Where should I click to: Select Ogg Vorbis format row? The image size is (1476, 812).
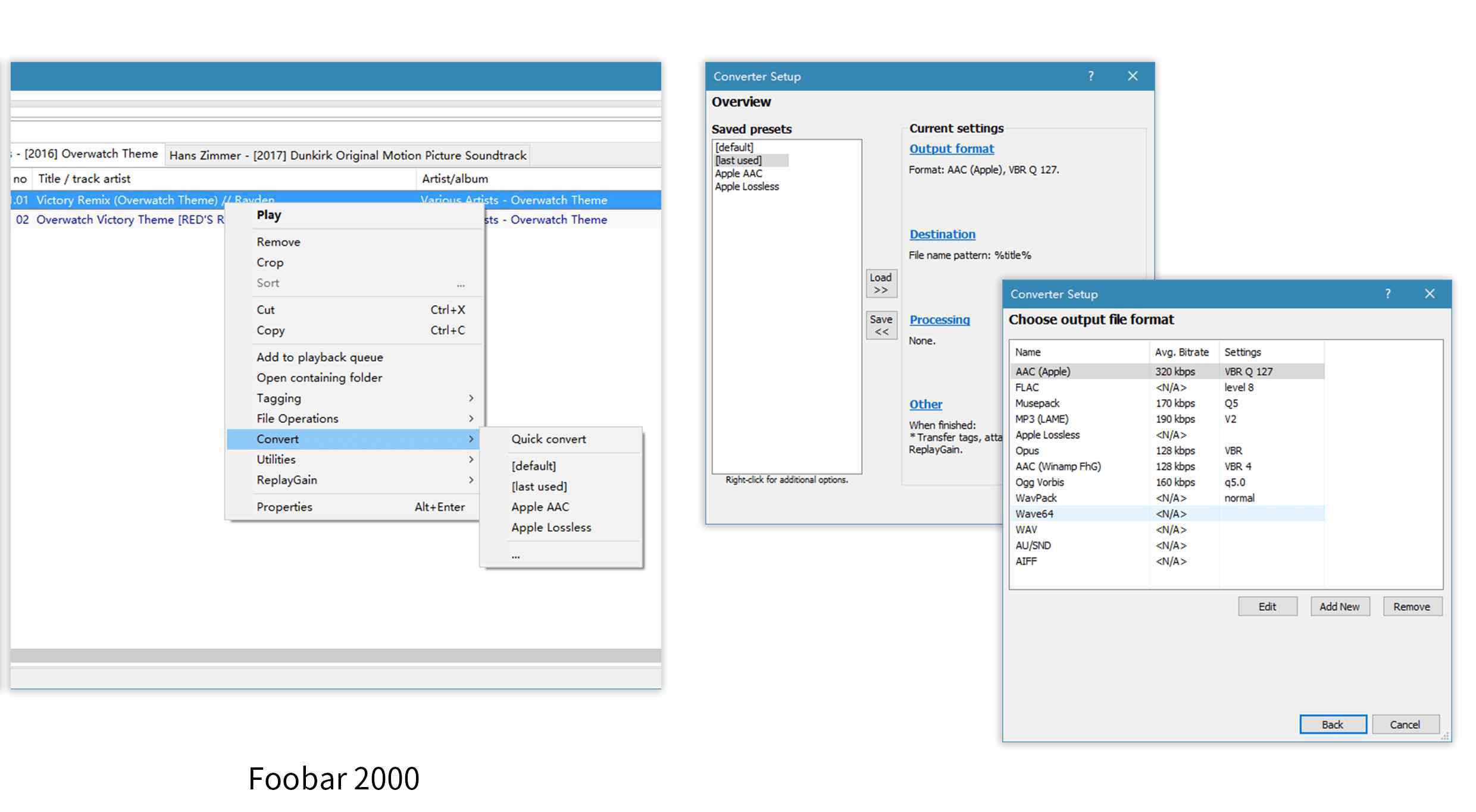(1167, 482)
